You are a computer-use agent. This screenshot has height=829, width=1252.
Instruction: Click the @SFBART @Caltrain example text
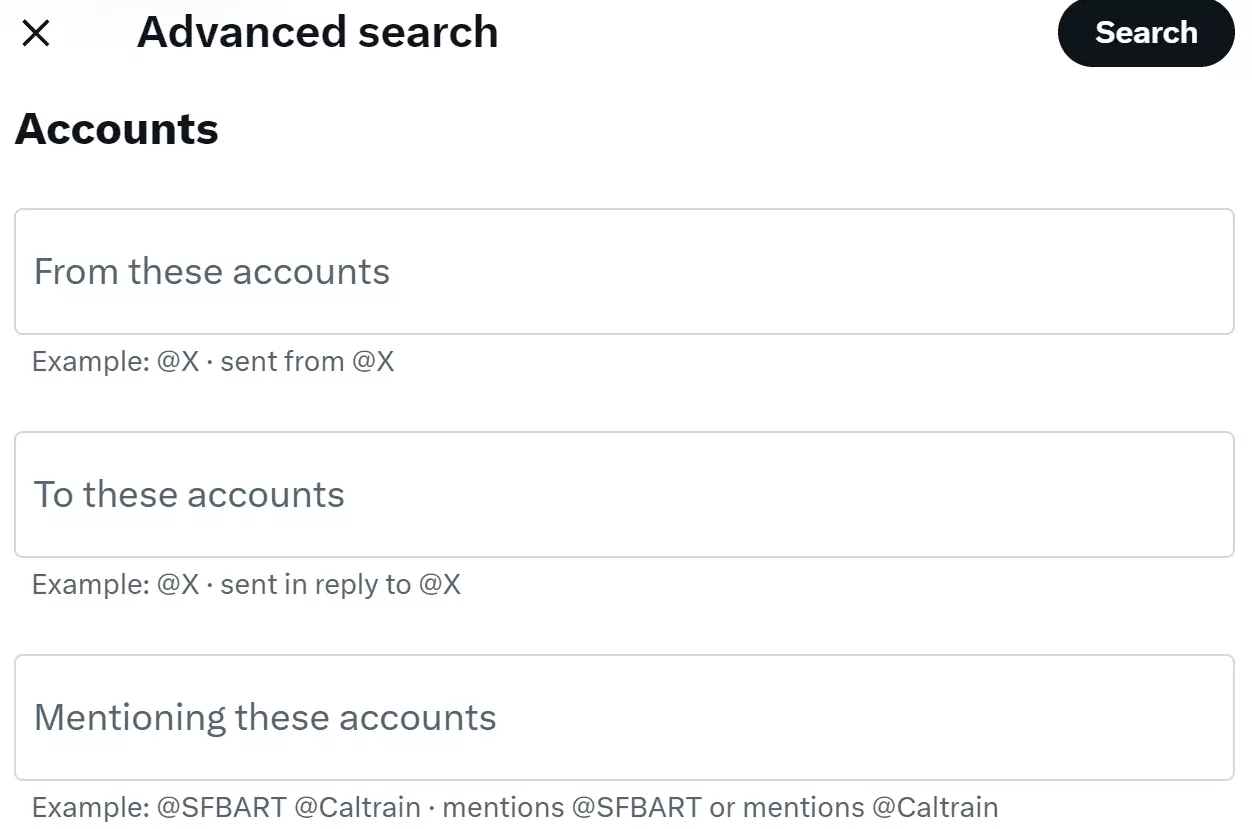click(x=515, y=807)
